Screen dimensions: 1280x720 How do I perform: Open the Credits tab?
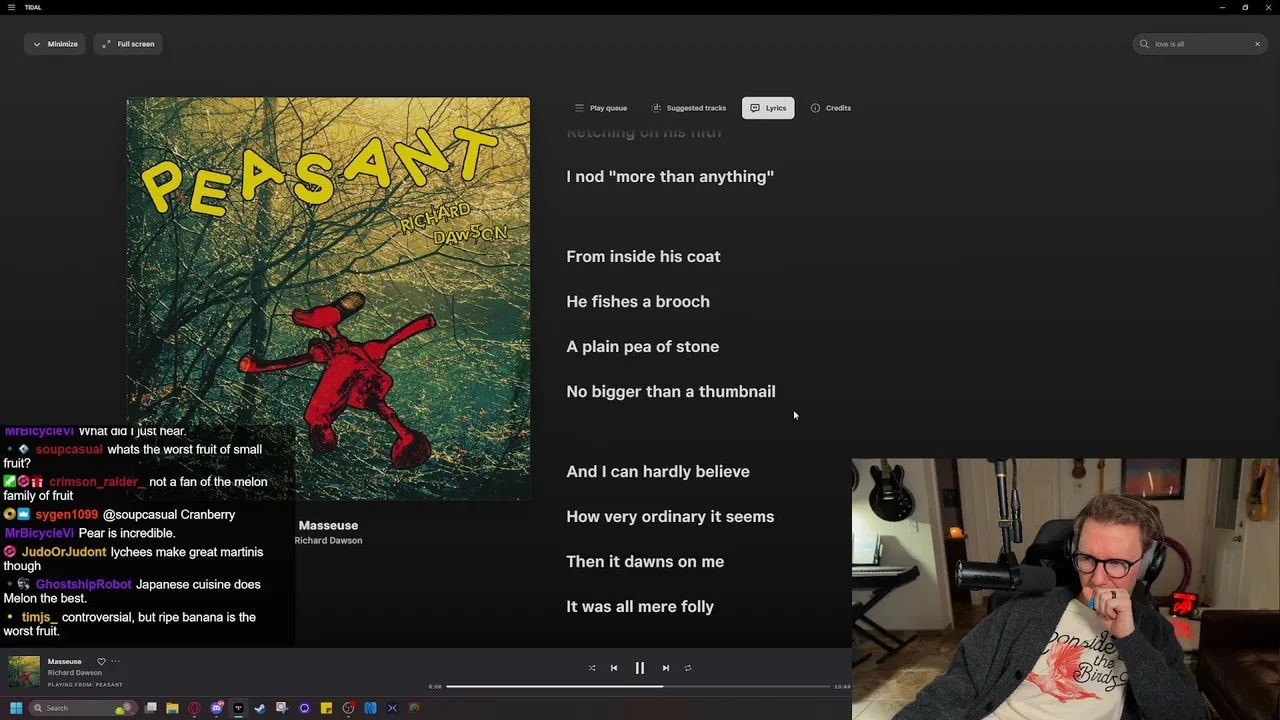click(x=831, y=108)
